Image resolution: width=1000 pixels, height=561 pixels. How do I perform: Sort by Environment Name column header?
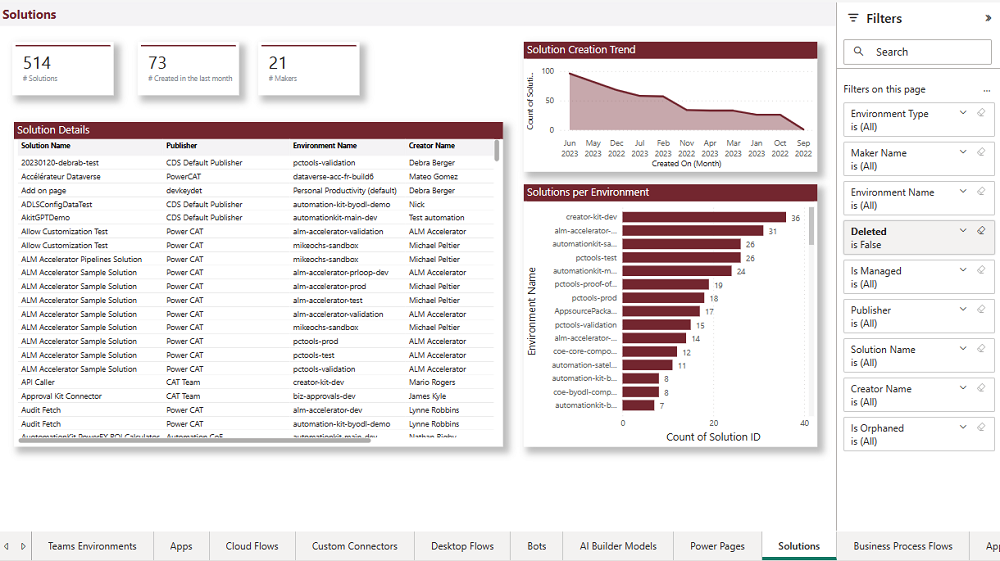(x=325, y=145)
